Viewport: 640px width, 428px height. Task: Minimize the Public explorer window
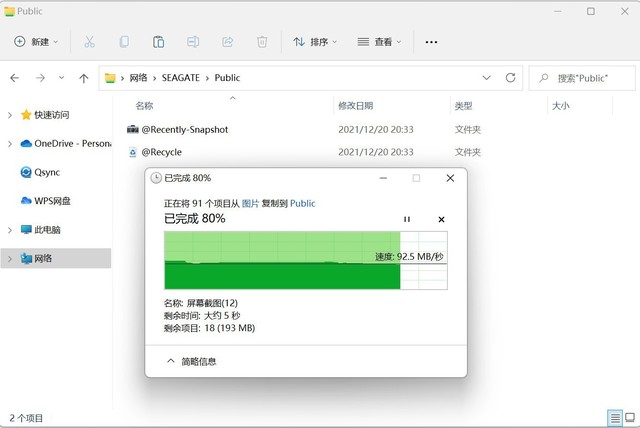558,11
